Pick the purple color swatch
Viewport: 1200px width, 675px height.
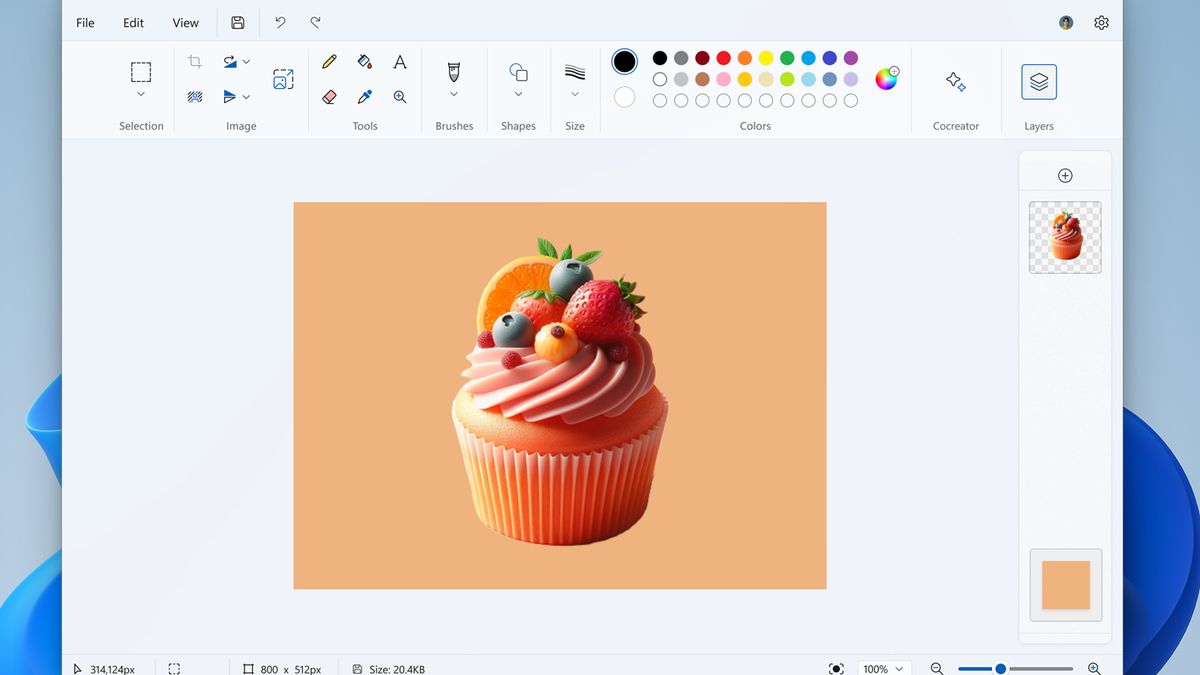click(851, 58)
